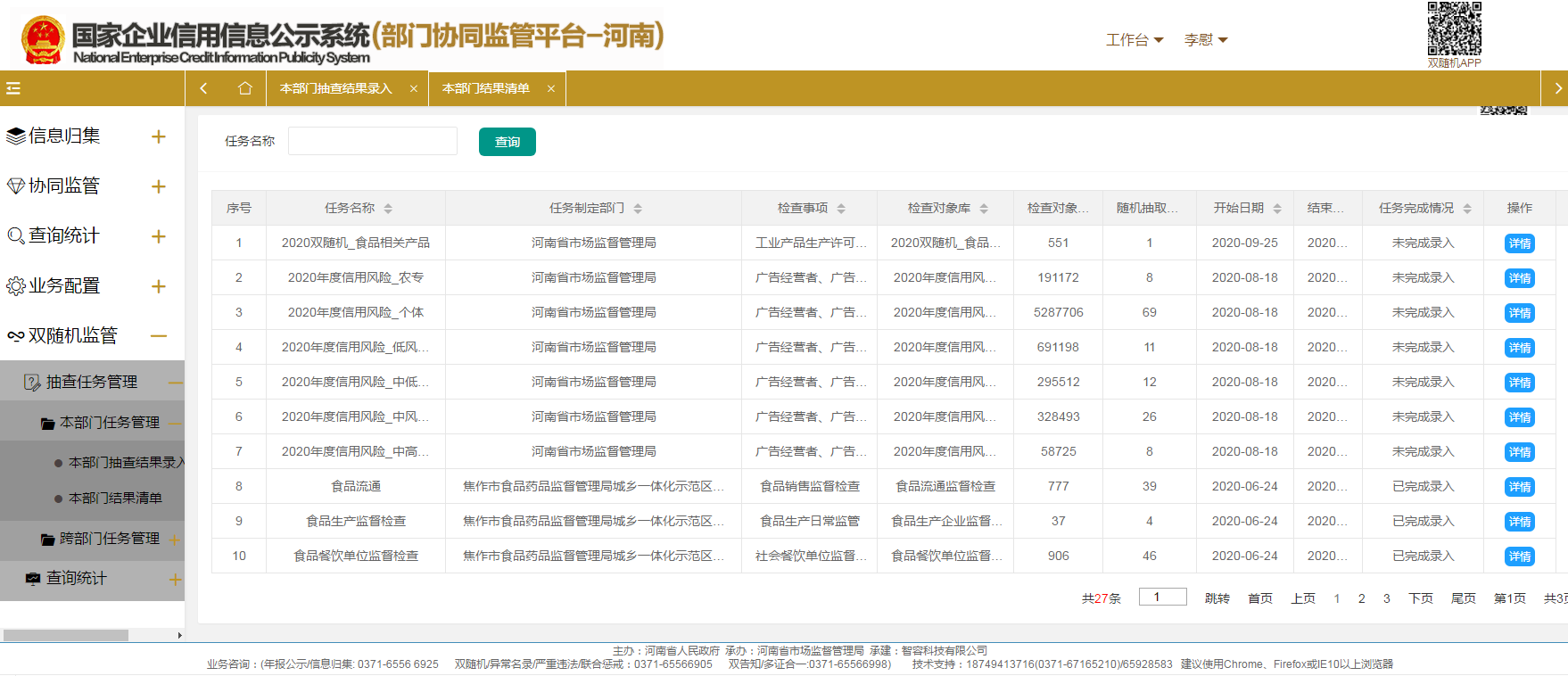
Task: Go to 上页 previous page
Action: click(x=1303, y=598)
